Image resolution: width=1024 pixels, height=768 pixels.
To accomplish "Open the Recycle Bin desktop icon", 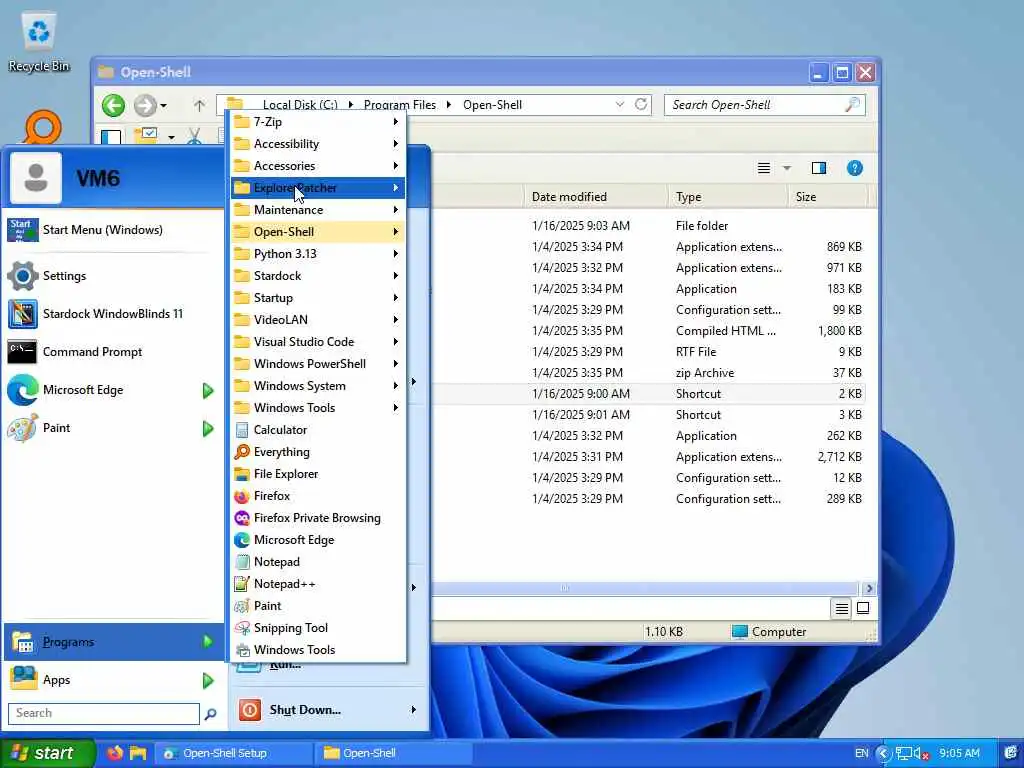I will [x=39, y=42].
